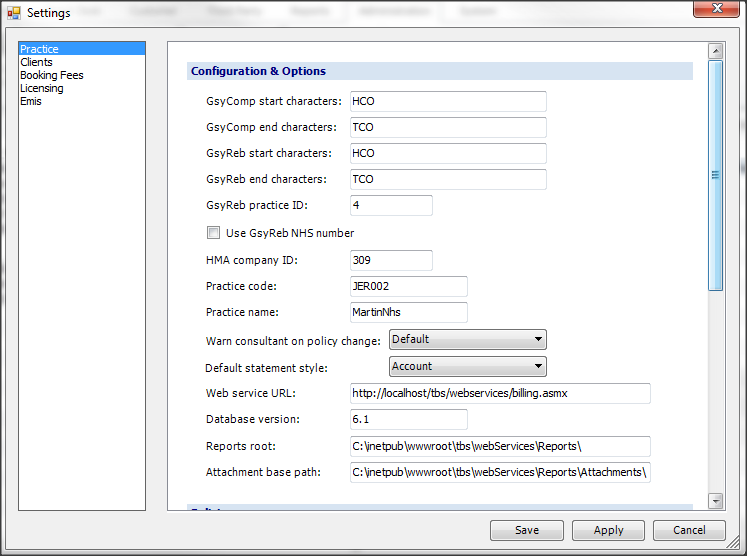The height and width of the screenshot is (556, 747).
Task: Close the Settings window
Action: pyautogui.click(x=714, y=11)
